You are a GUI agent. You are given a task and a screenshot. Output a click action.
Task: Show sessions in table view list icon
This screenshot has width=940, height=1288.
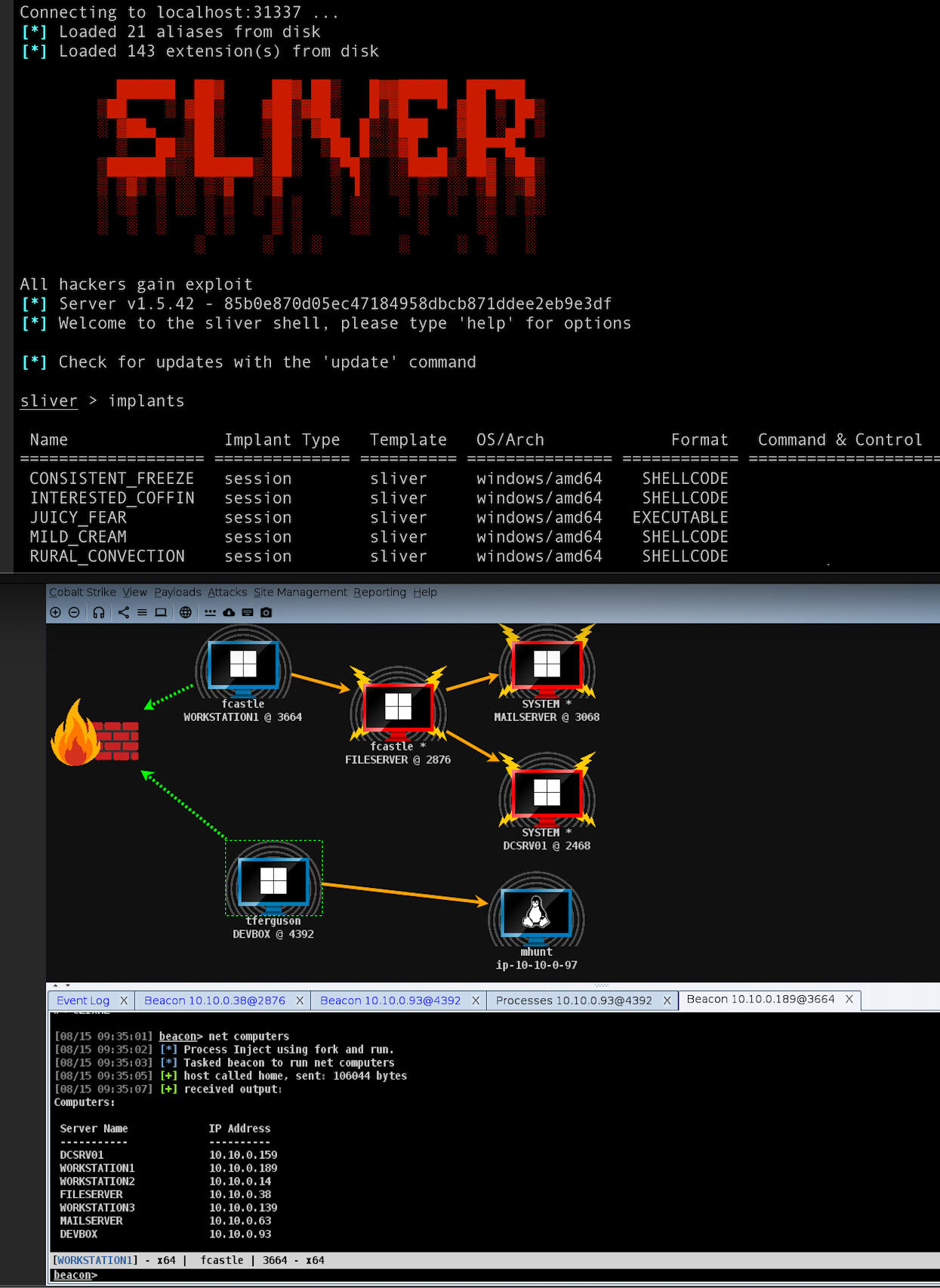(142, 612)
